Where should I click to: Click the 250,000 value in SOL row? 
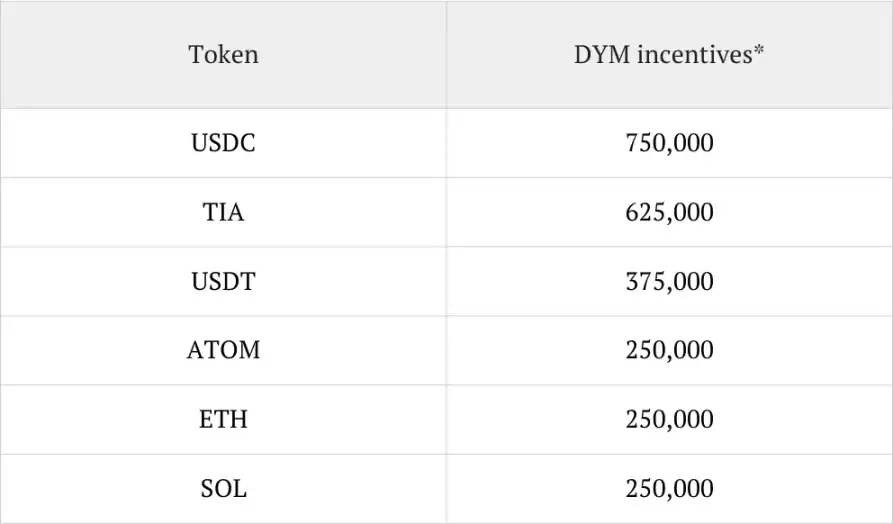(669, 488)
